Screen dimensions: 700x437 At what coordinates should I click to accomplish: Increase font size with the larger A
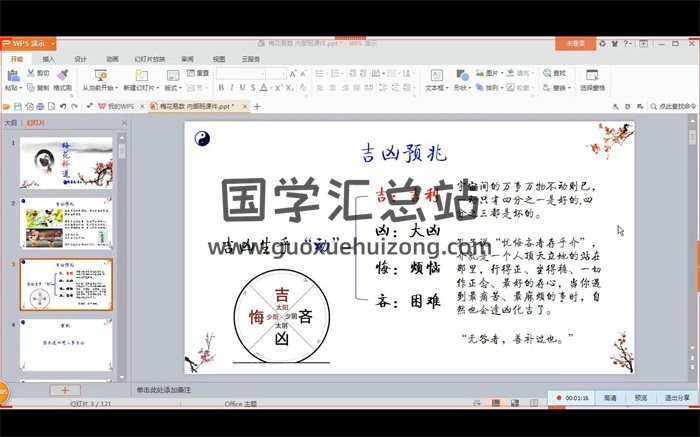293,74
